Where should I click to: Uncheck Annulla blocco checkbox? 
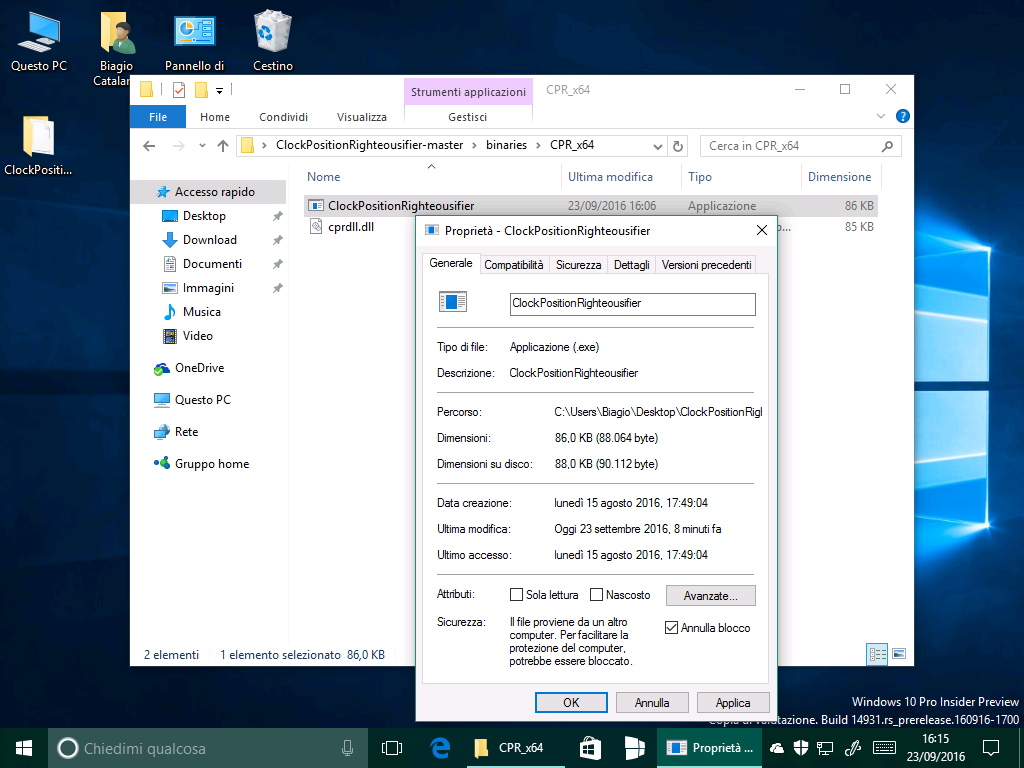click(671, 628)
